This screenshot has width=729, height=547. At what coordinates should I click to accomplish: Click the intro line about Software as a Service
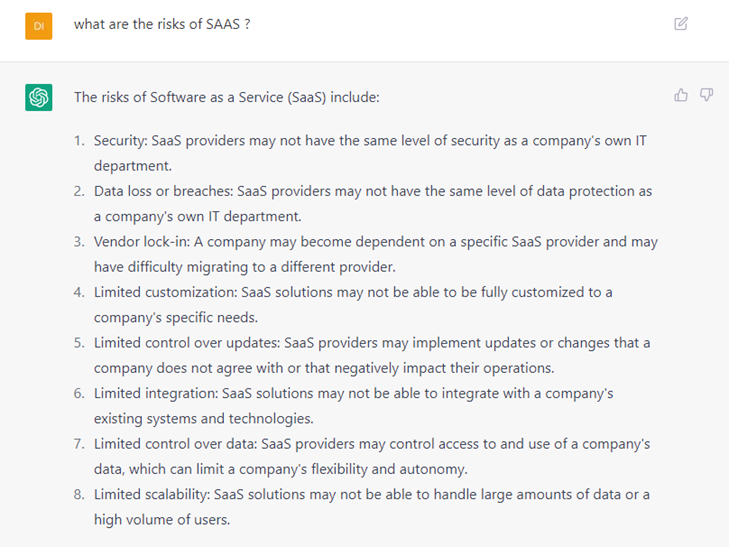tap(227, 98)
